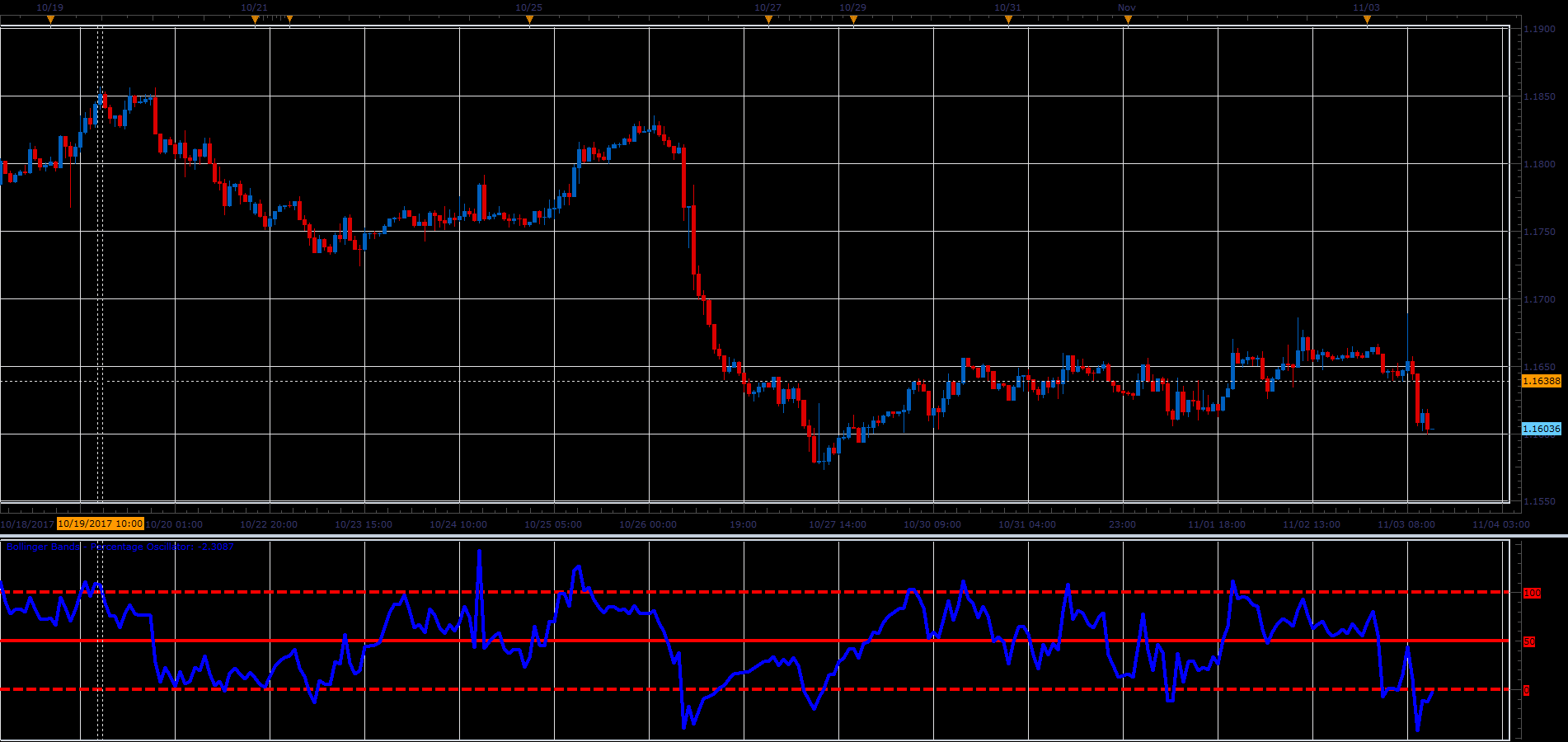Select the Bollinger Bands Percentage Oscillator indicator label

[120, 547]
